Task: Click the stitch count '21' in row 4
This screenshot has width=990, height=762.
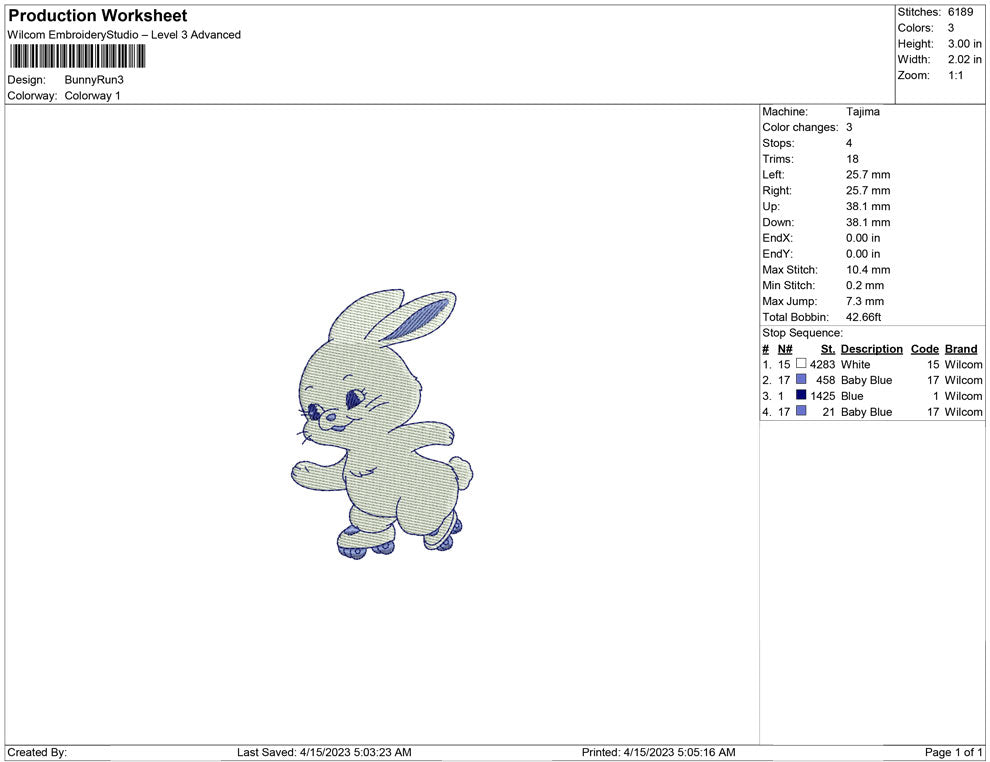Action: point(828,412)
